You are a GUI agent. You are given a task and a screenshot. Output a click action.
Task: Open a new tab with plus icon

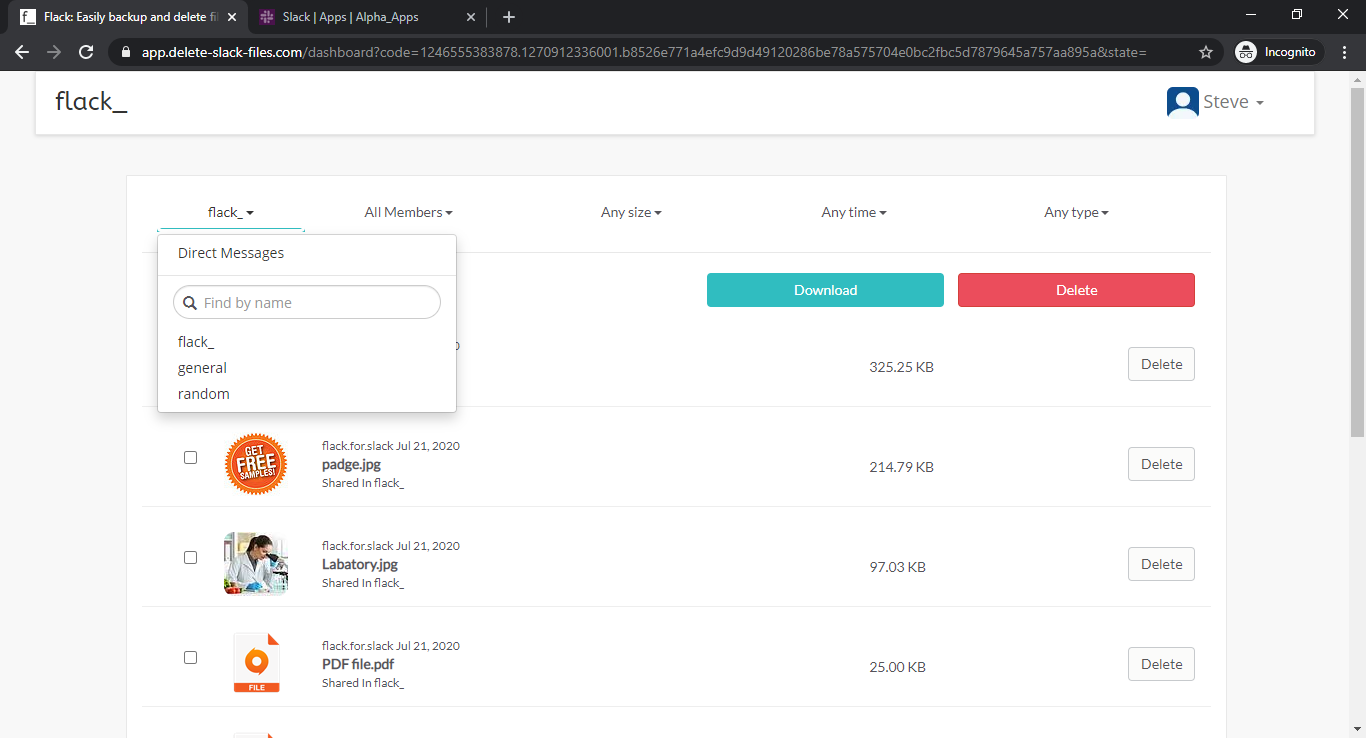(509, 17)
